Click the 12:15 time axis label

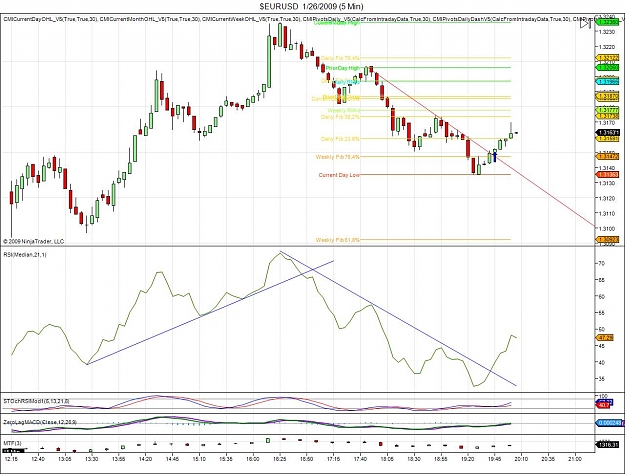tap(11, 459)
